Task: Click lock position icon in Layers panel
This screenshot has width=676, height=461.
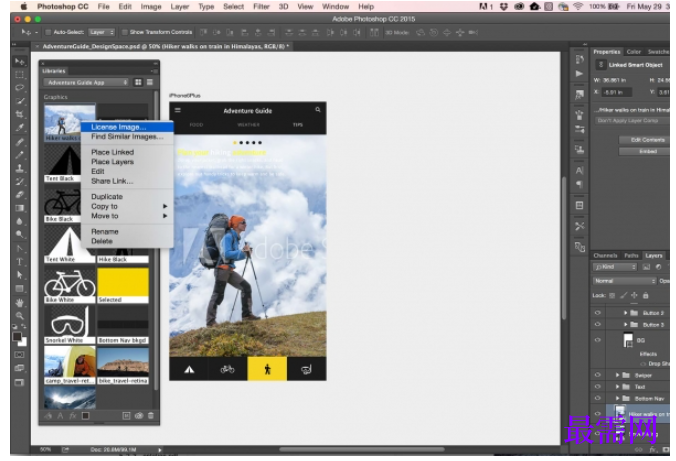Action: tap(634, 295)
